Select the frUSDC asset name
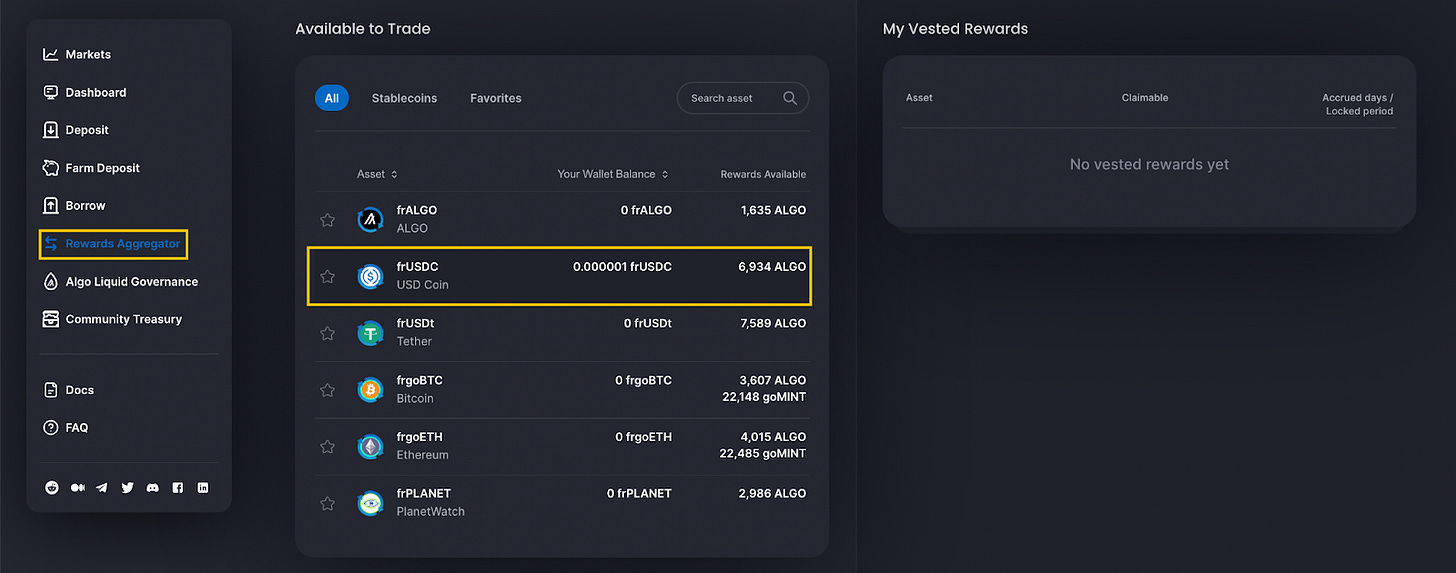The image size is (1456, 573). point(418,267)
